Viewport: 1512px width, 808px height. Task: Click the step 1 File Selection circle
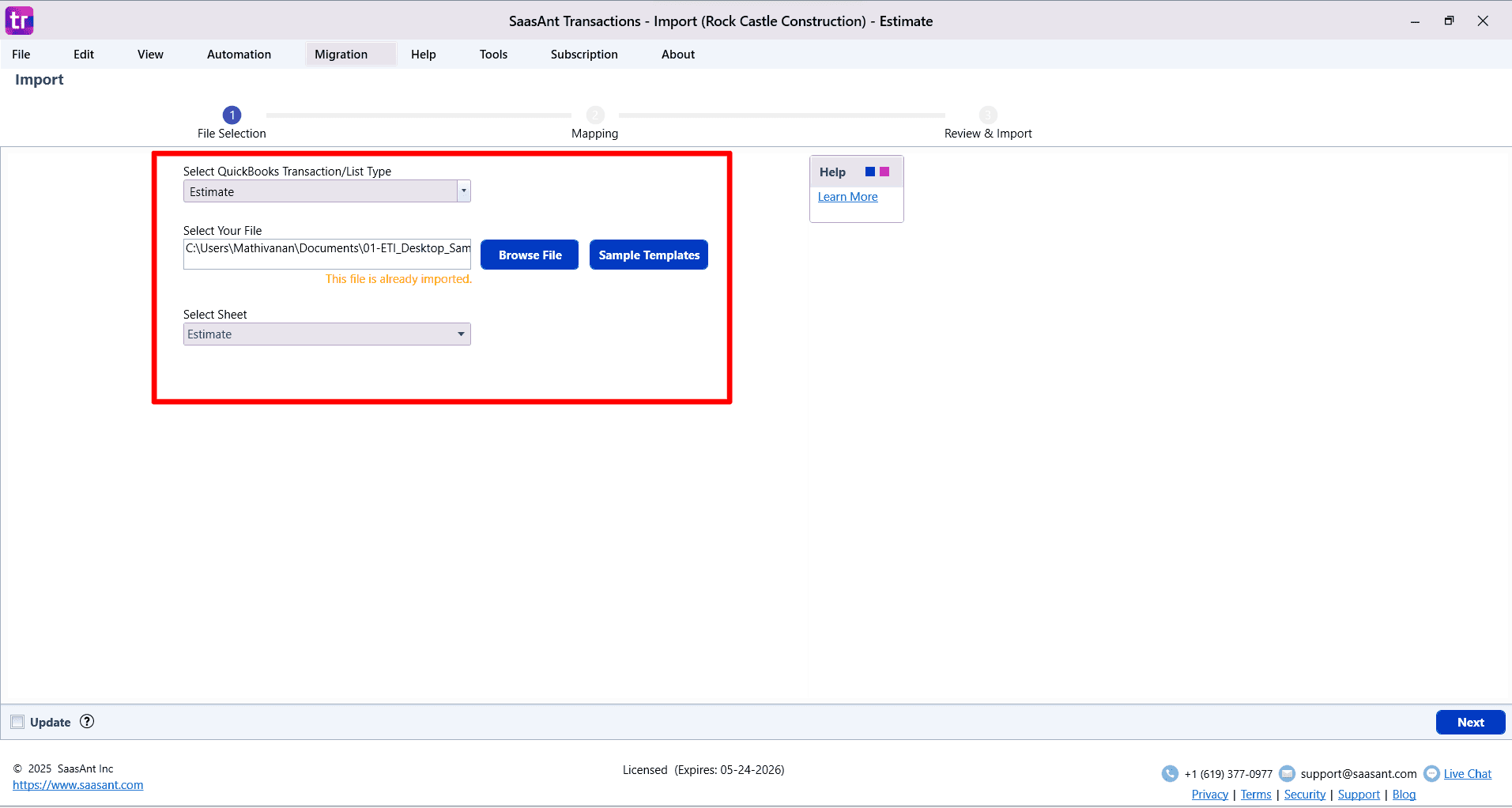(x=231, y=115)
